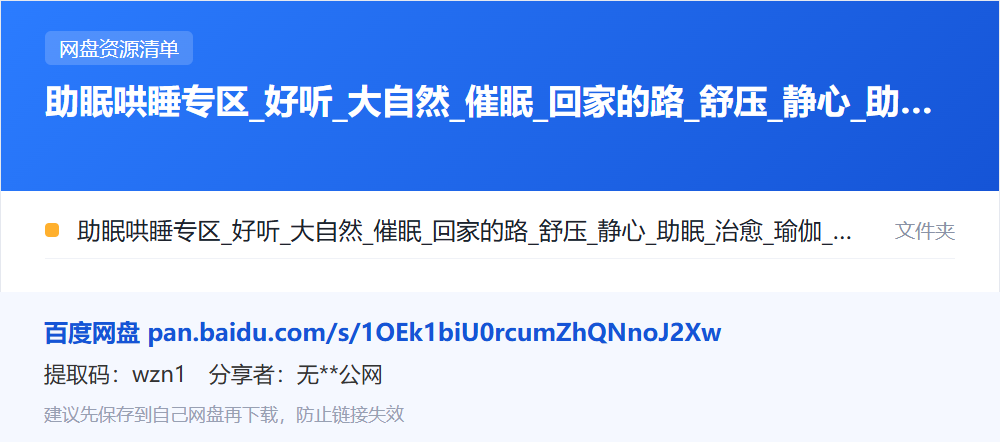Click the large white heading title
Viewport: 1000px width, 442px height.
488,103
